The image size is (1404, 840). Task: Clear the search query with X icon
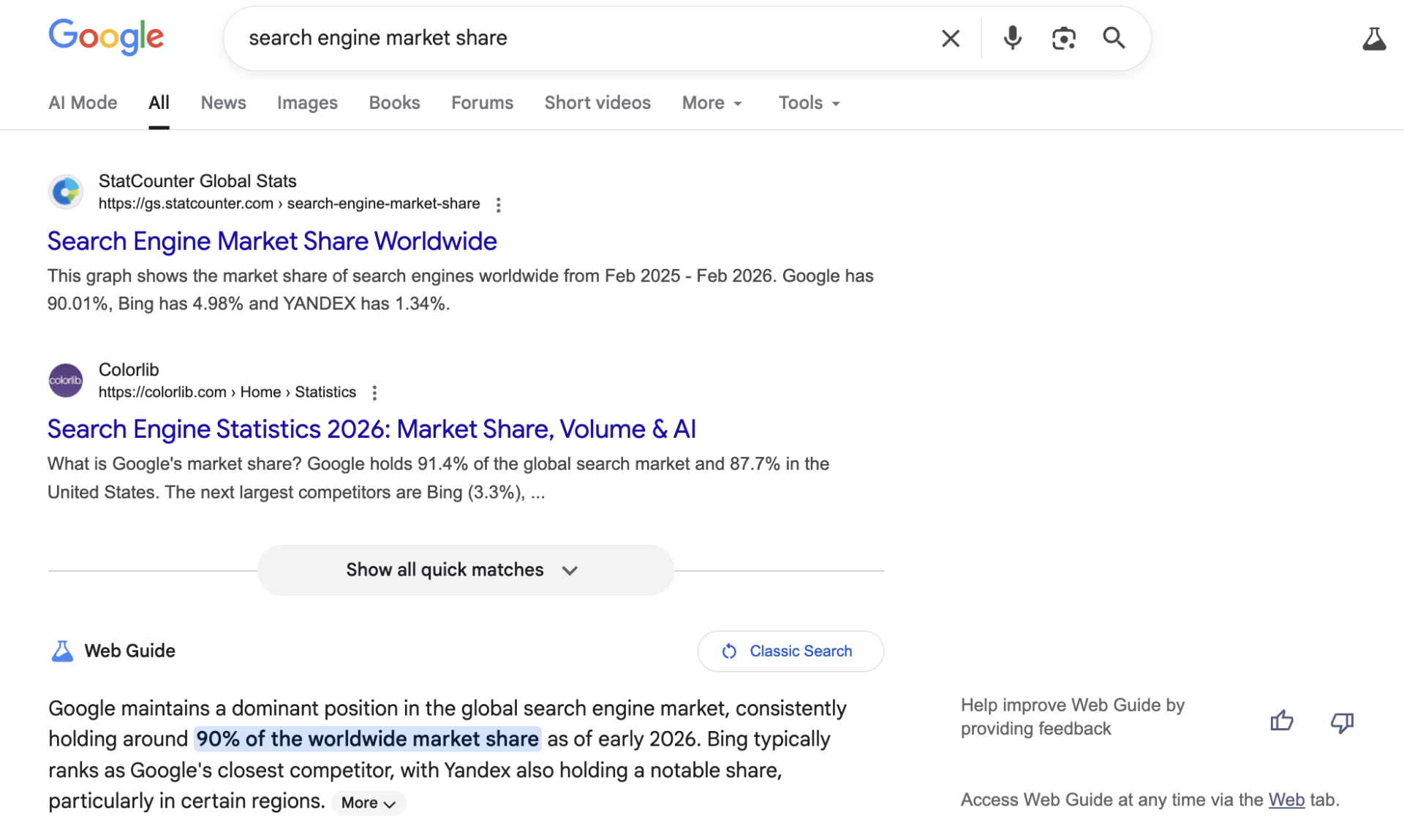(950, 38)
